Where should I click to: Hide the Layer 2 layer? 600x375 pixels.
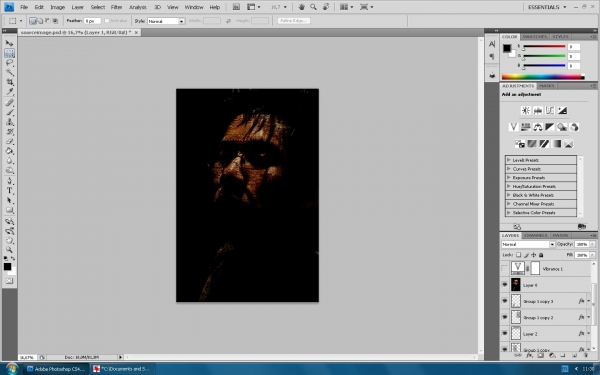504,334
